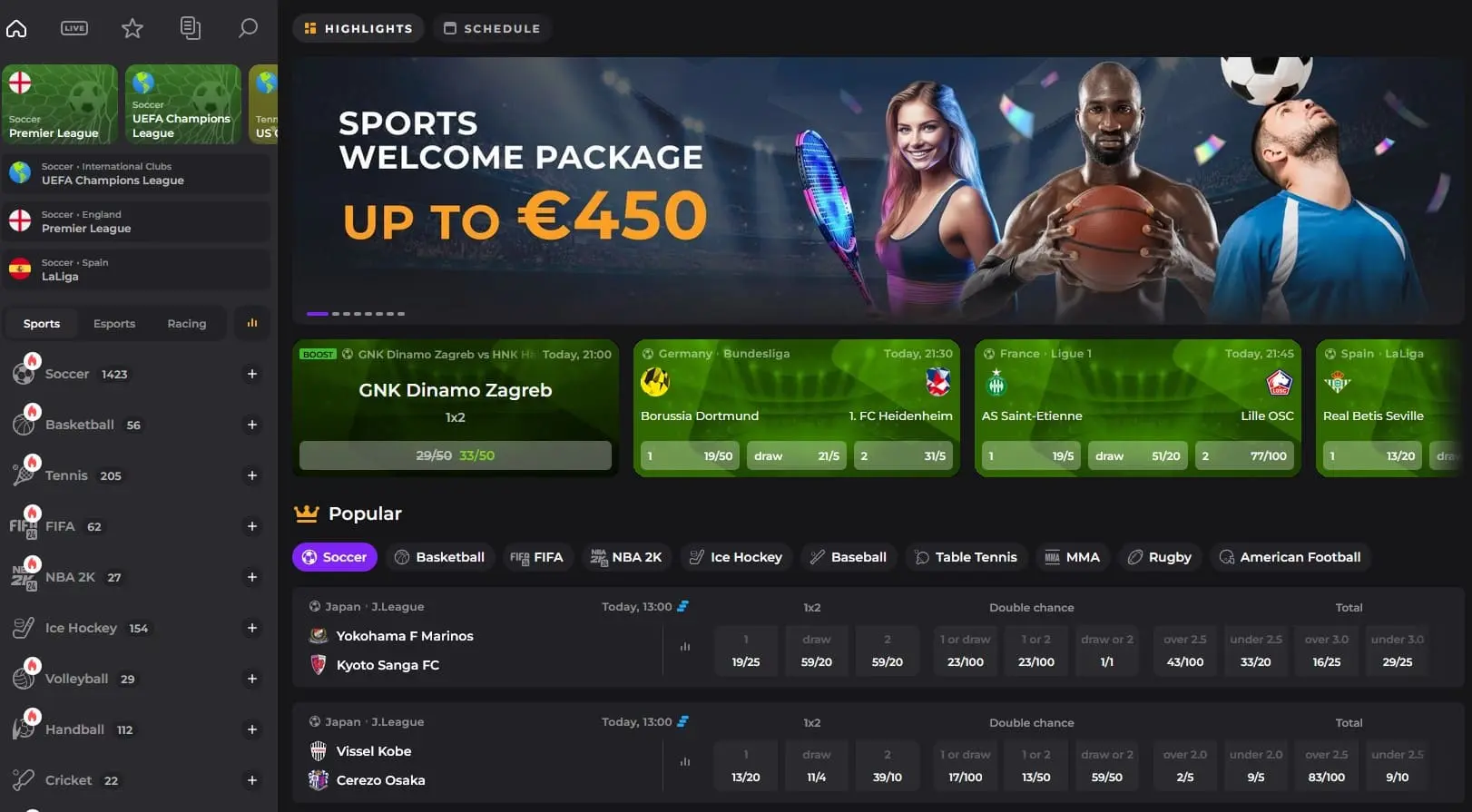
Task: Open the home icon in top bar
Action: pyautogui.click(x=16, y=28)
